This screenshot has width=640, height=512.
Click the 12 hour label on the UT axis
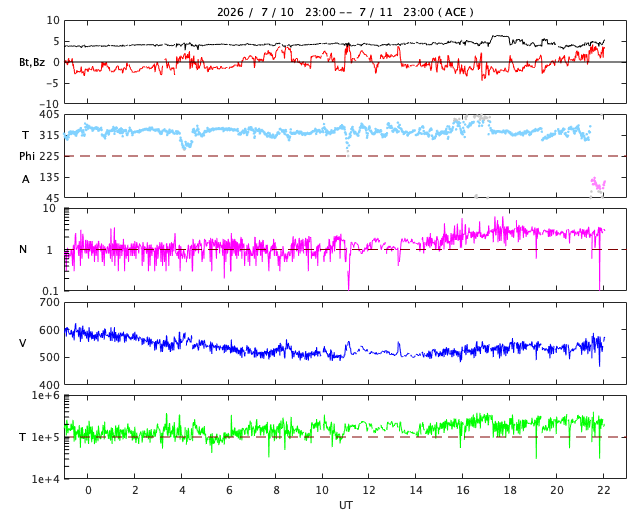click(369, 490)
